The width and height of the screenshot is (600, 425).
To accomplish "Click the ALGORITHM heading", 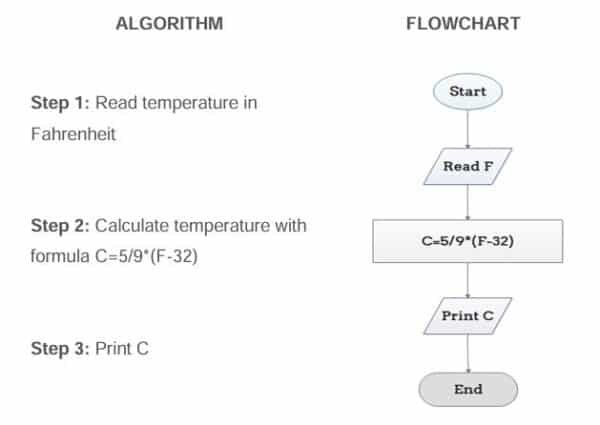I will [x=169, y=22].
